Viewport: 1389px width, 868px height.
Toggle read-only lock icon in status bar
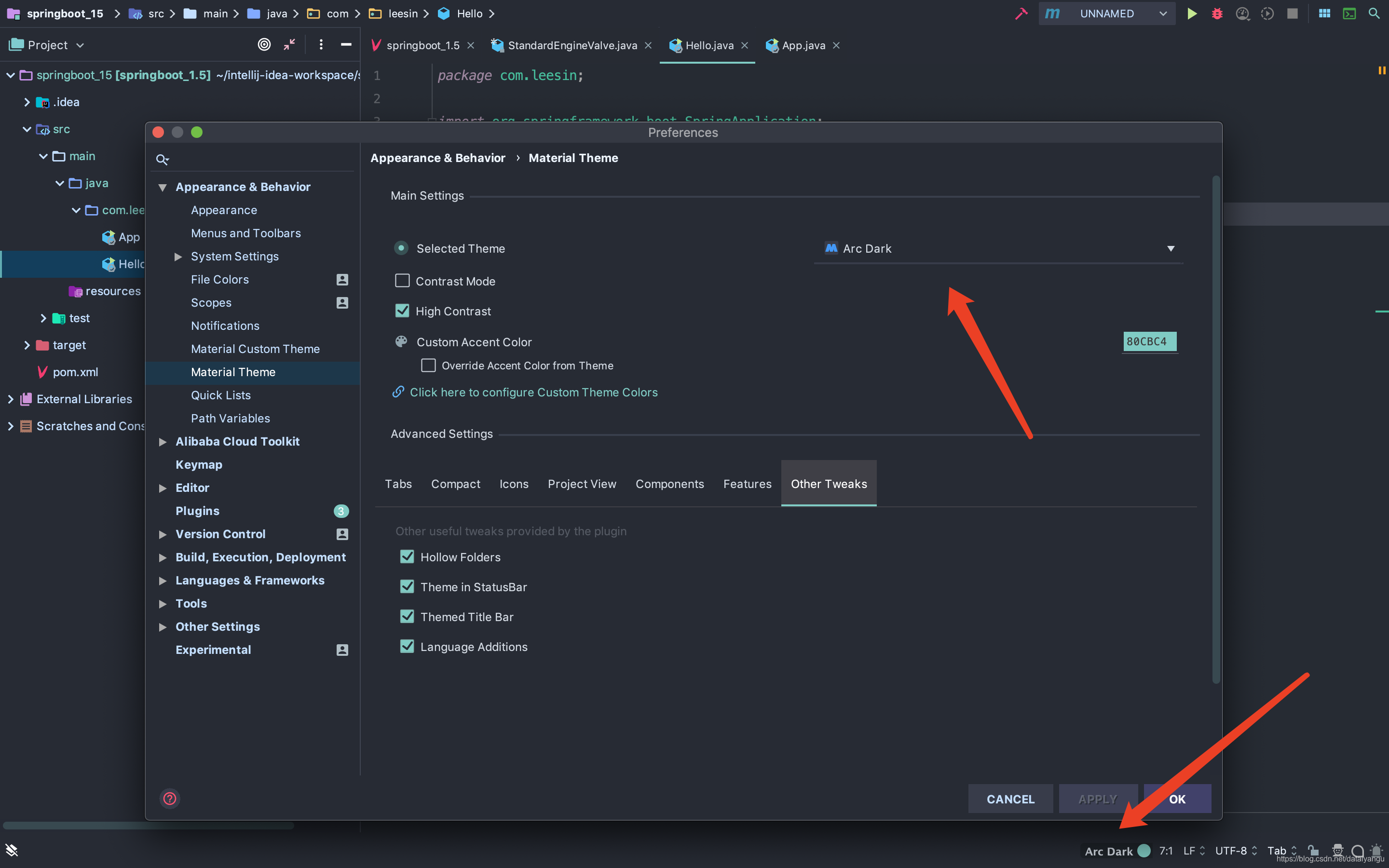point(1313,850)
